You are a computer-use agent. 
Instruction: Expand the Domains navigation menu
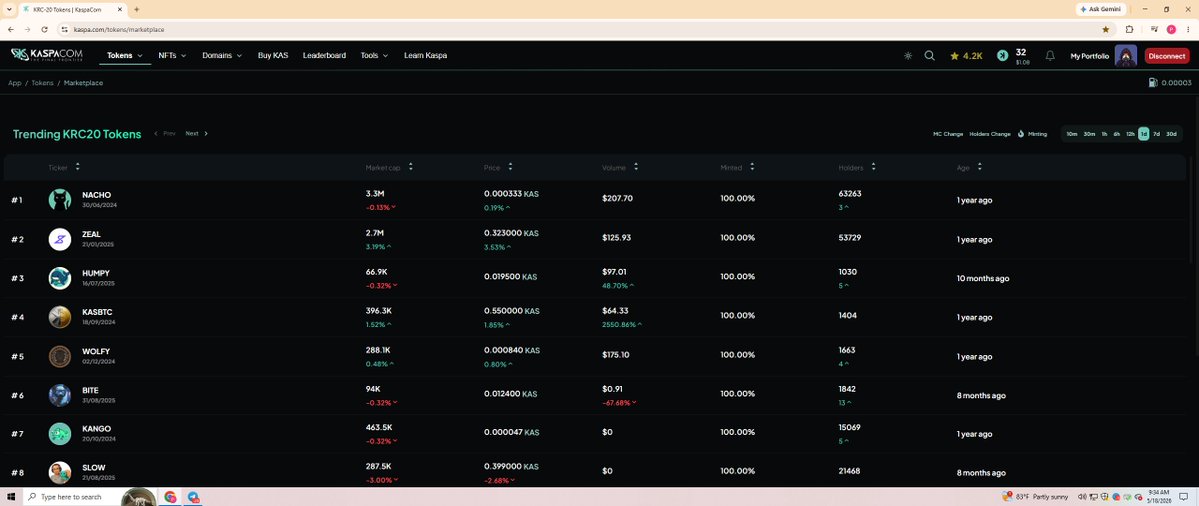click(222, 56)
